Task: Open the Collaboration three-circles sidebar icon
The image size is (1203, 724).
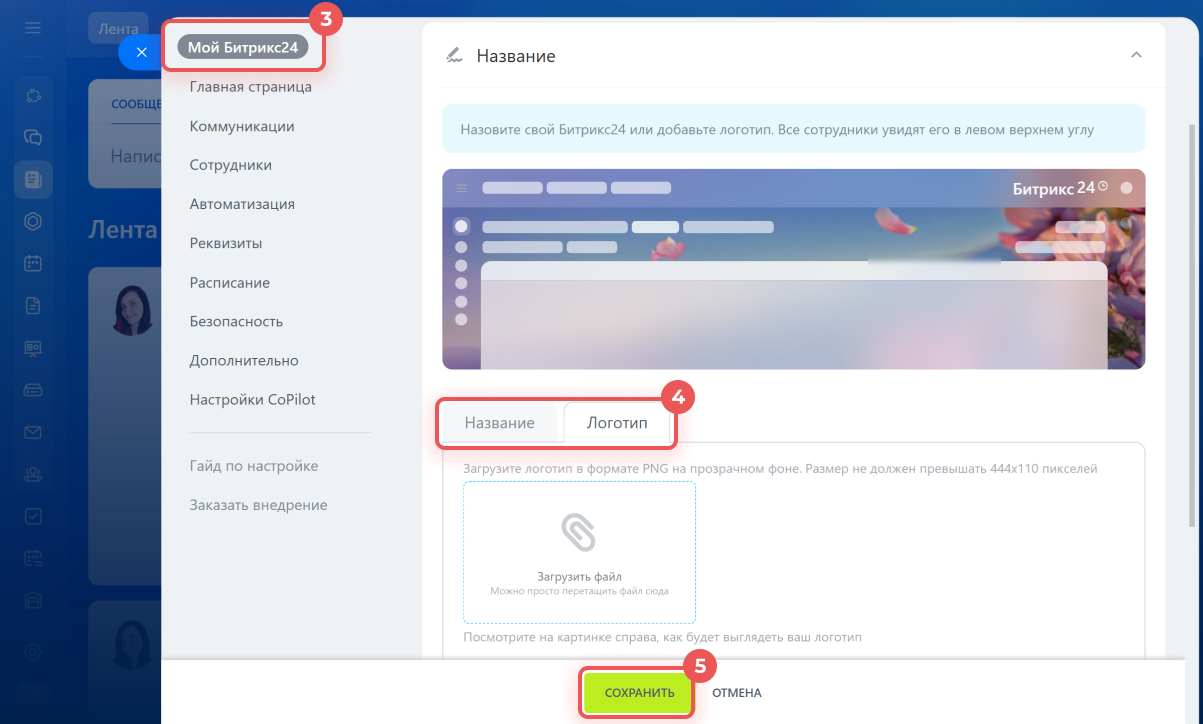Action: tap(33, 96)
